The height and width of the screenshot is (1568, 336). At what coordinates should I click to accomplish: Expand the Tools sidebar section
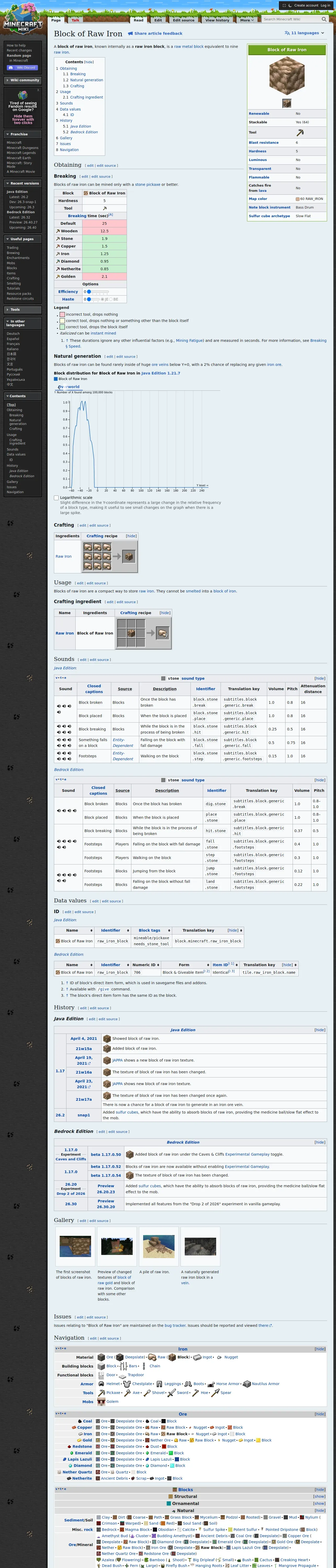(23, 310)
